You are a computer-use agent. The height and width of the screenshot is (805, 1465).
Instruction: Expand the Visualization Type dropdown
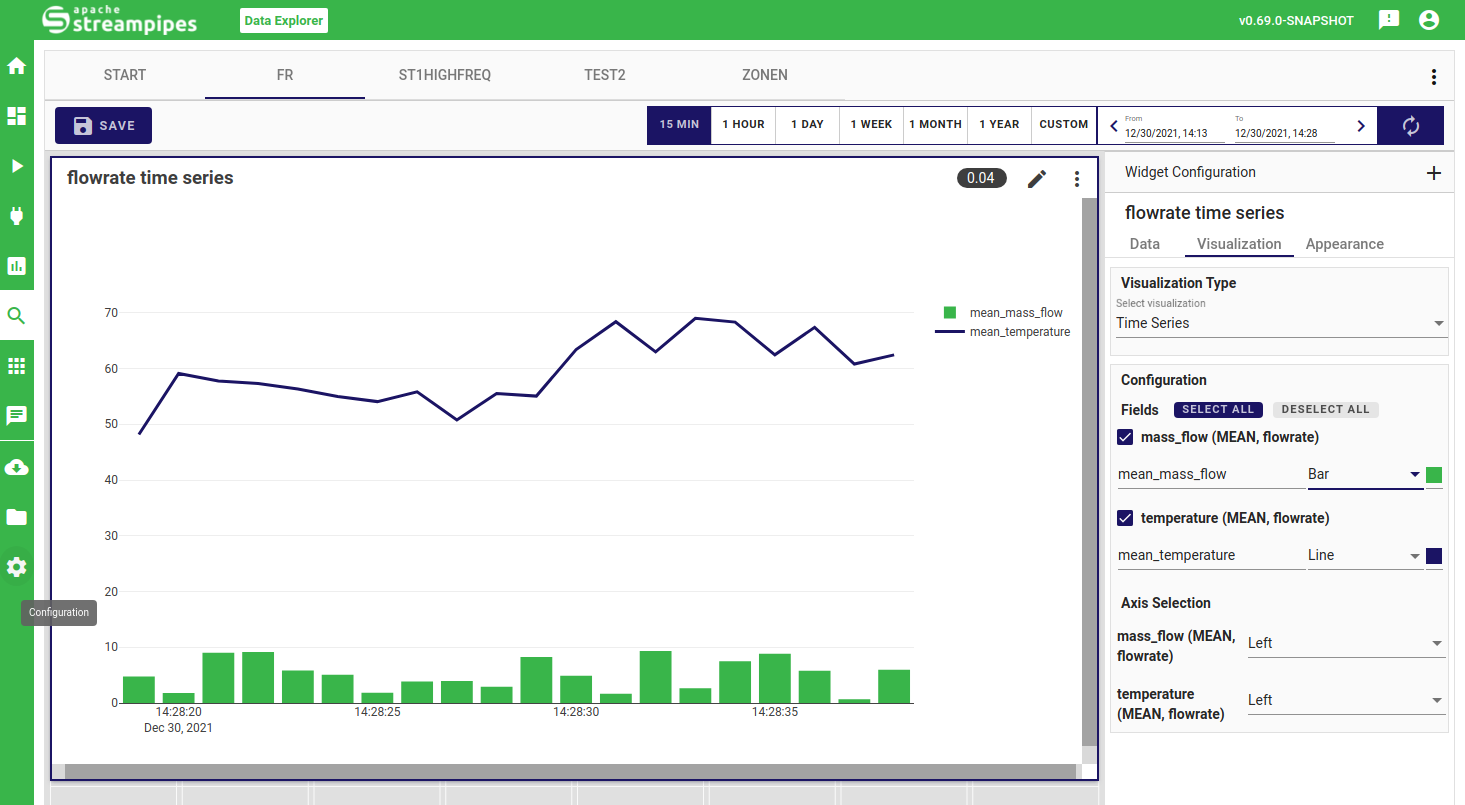[x=1281, y=323]
